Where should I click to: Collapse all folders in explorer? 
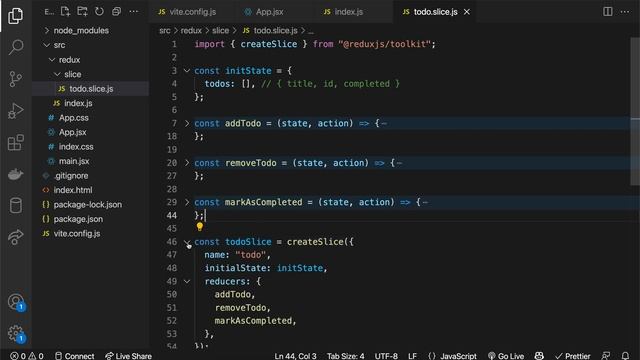coord(116,11)
